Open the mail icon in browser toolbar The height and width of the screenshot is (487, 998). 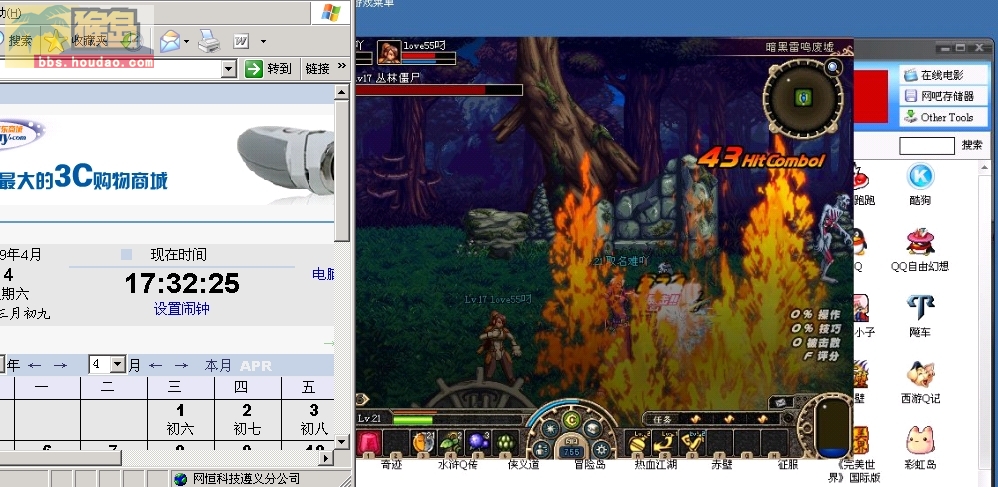click(170, 41)
